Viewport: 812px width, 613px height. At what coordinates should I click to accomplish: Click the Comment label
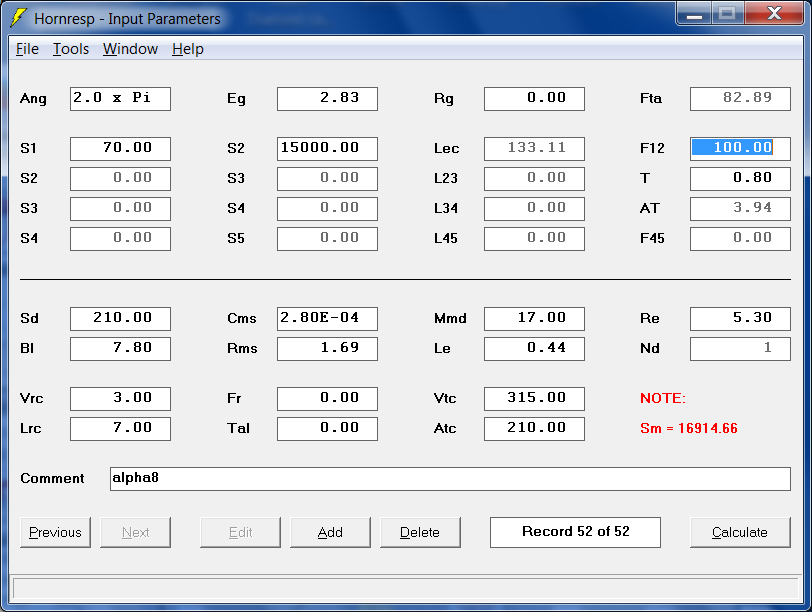tap(52, 478)
